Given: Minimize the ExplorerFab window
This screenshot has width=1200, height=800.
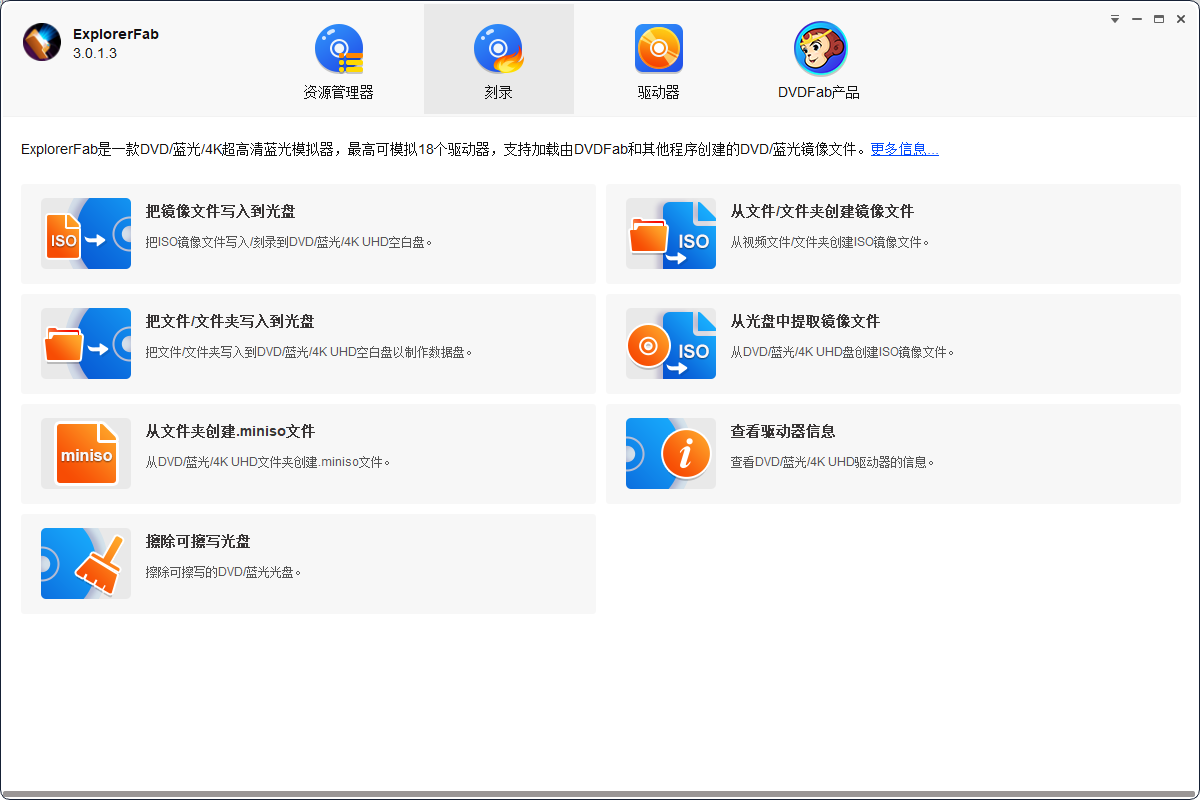Looking at the screenshot, I should [1137, 19].
